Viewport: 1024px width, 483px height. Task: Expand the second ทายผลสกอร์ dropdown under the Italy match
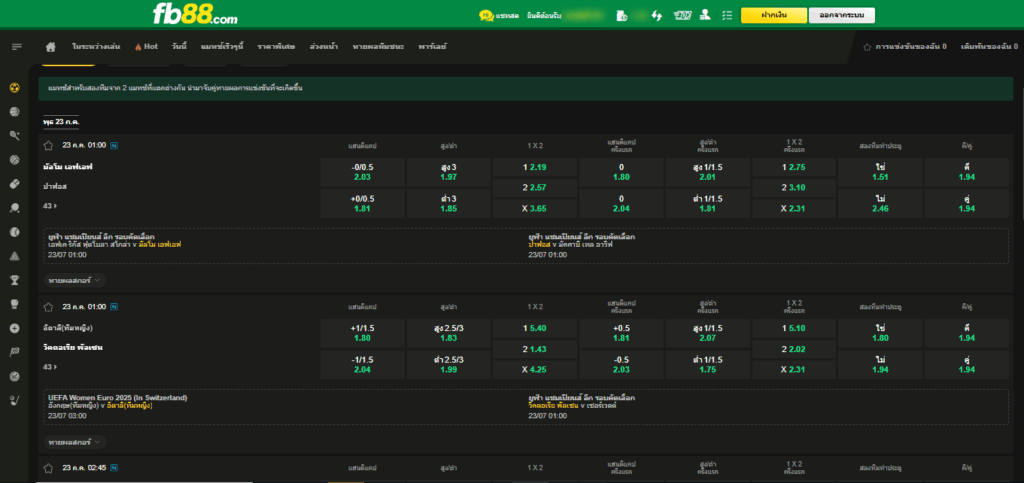[75, 442]
